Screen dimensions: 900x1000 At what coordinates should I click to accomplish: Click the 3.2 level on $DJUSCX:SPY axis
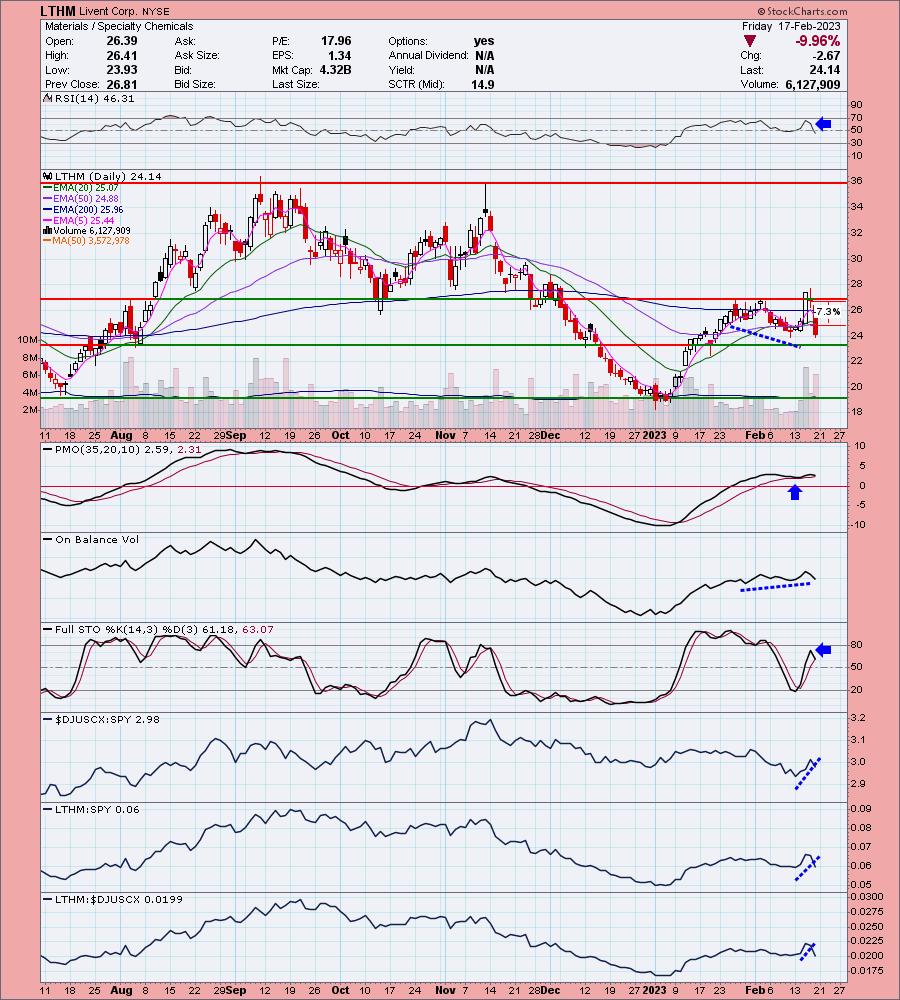858,718
